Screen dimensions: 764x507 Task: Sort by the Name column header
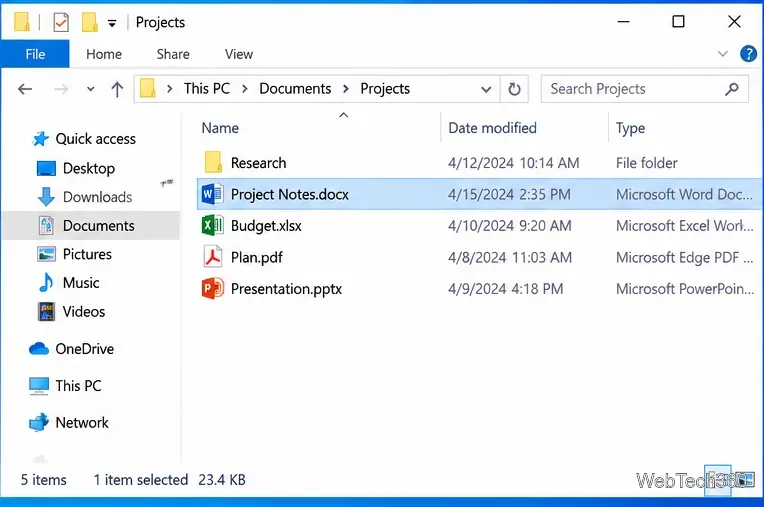pos(220,128)
